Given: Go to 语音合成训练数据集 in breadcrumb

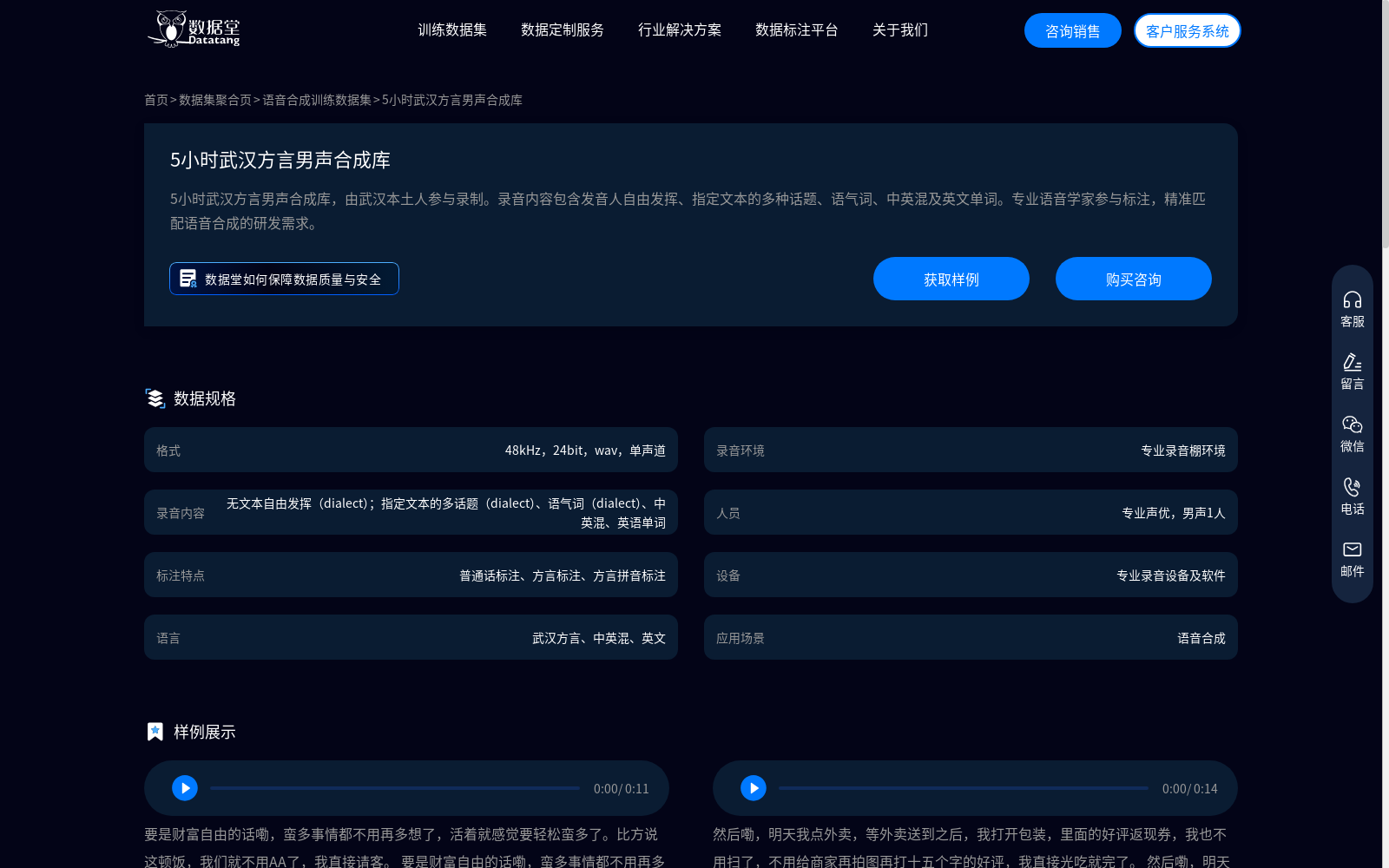Looking at the screenshot, I should click(x=317, y=100).
